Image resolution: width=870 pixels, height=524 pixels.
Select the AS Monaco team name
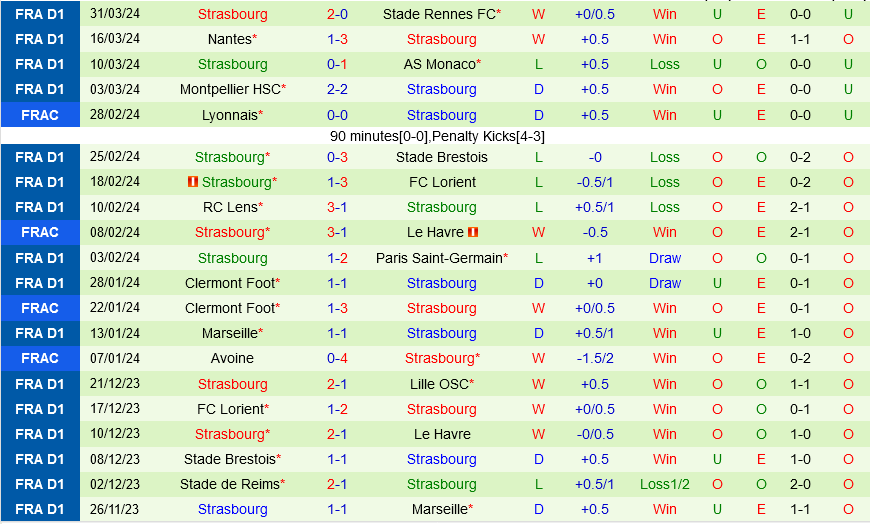point(439,64)
